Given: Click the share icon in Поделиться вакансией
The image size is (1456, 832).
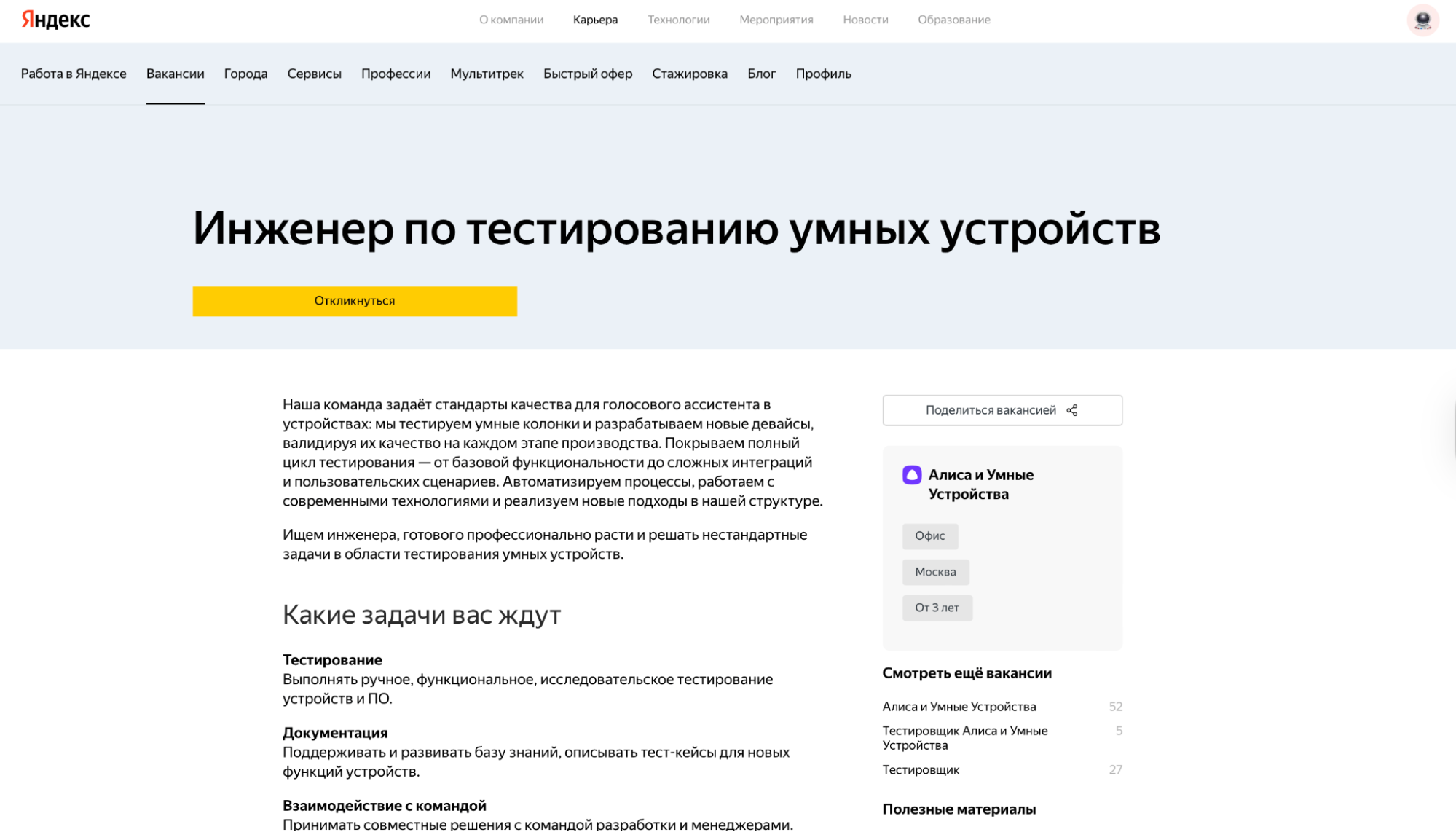Looking at the screenshot, I should pos(1072,410).
